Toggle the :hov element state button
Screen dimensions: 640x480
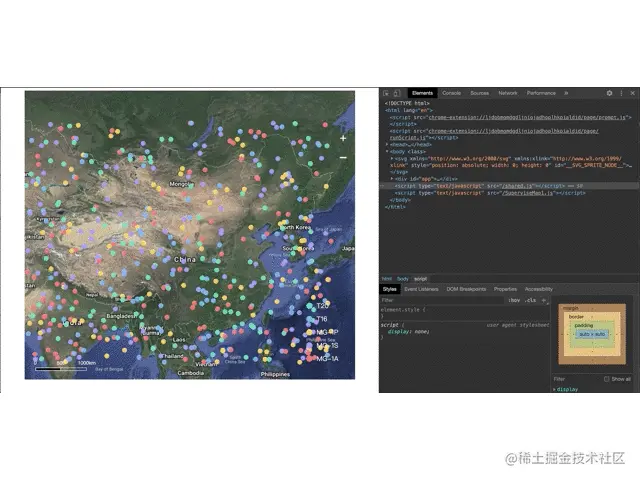[x=514, y=300]
